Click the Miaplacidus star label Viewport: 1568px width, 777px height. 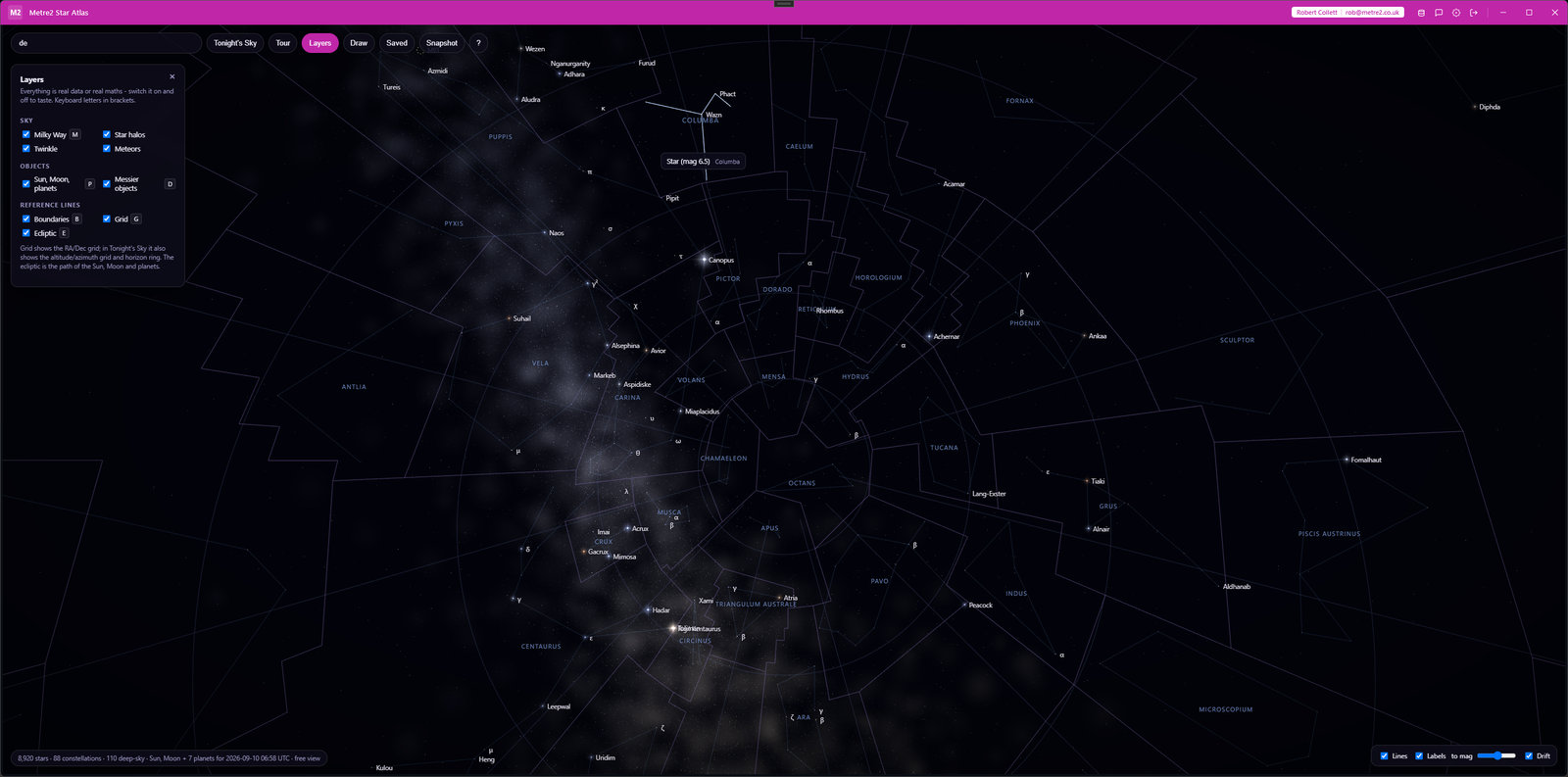(702, 412)
